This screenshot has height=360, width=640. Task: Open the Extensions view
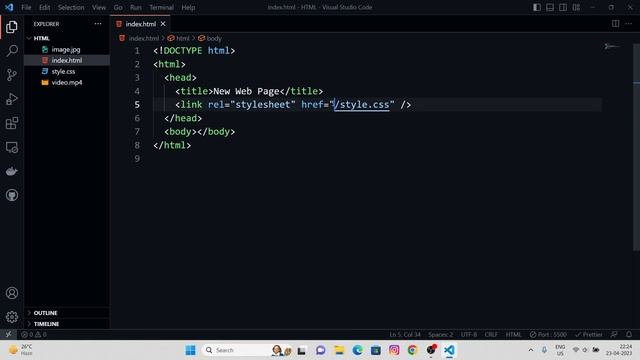click(x=12, y=123)
